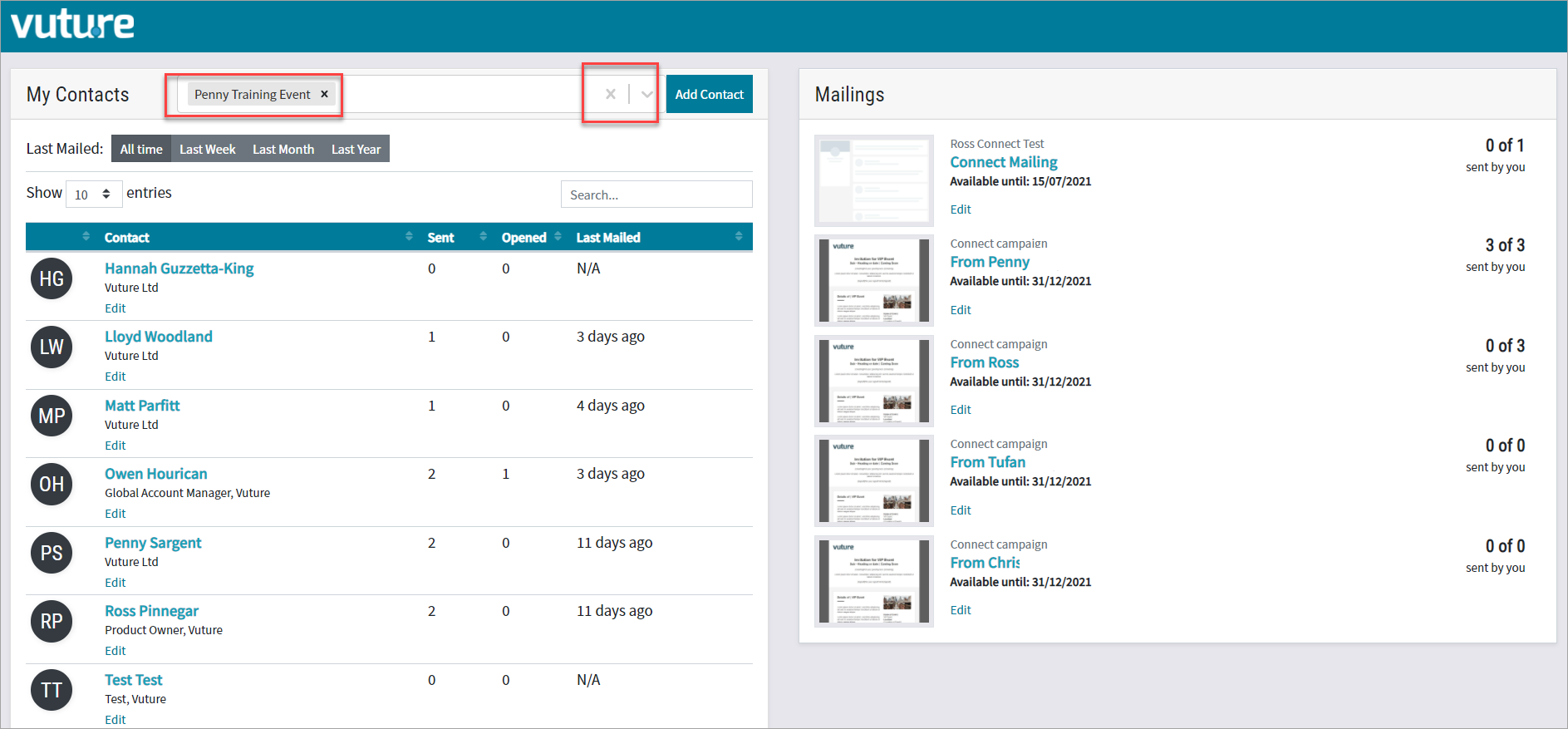Click the HG avatar icon
The height and width of the screenshot is (729, 1568).
click(52, 278)
